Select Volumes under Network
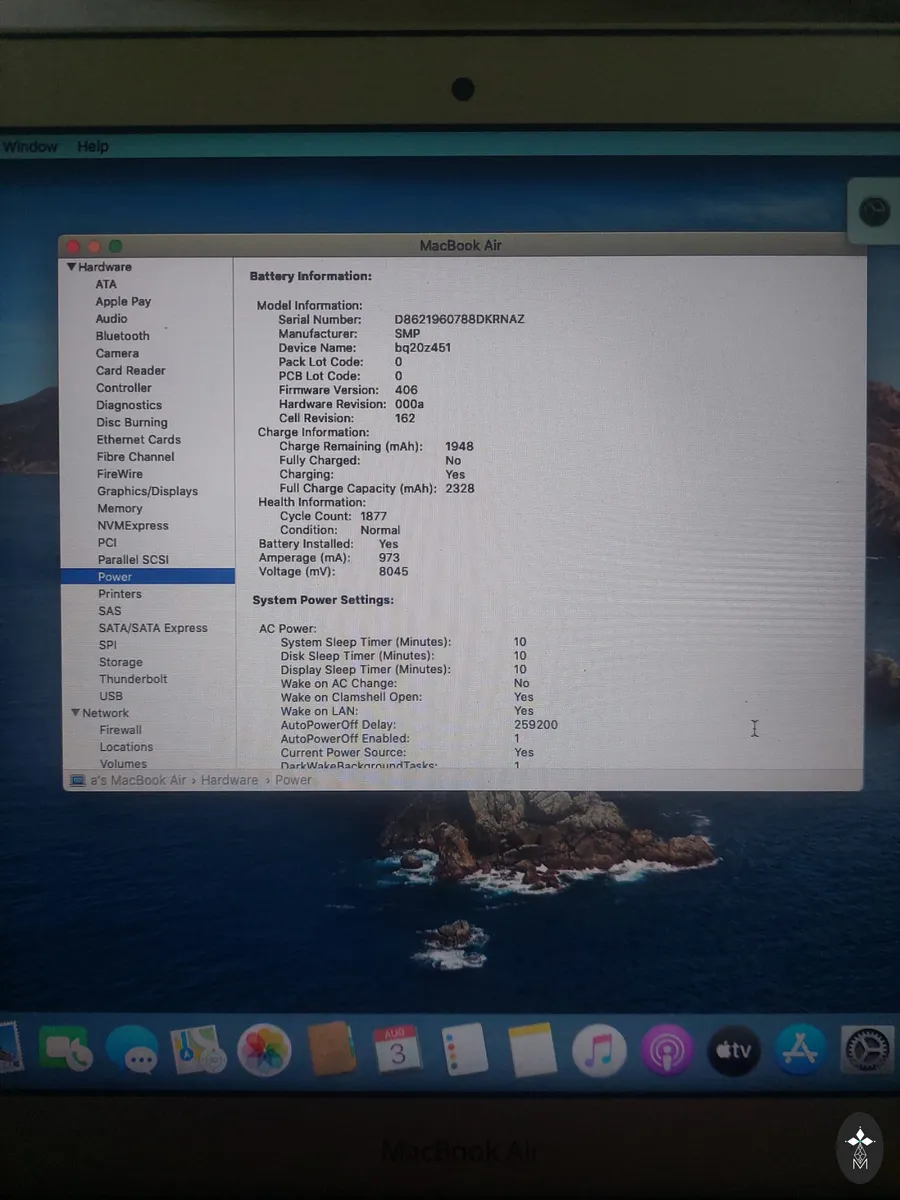900x1200 pixels. pos(124,764)
